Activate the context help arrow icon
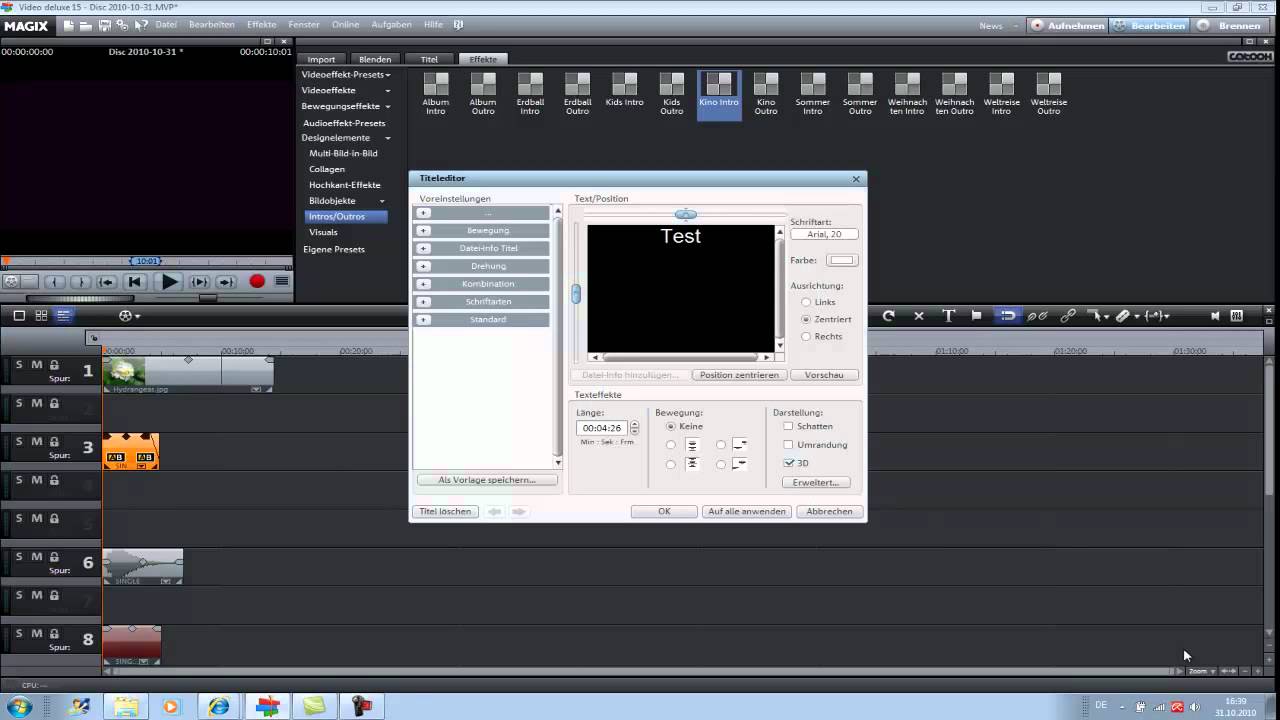Viewport: 1280px width, 720px height. point(141,25)
